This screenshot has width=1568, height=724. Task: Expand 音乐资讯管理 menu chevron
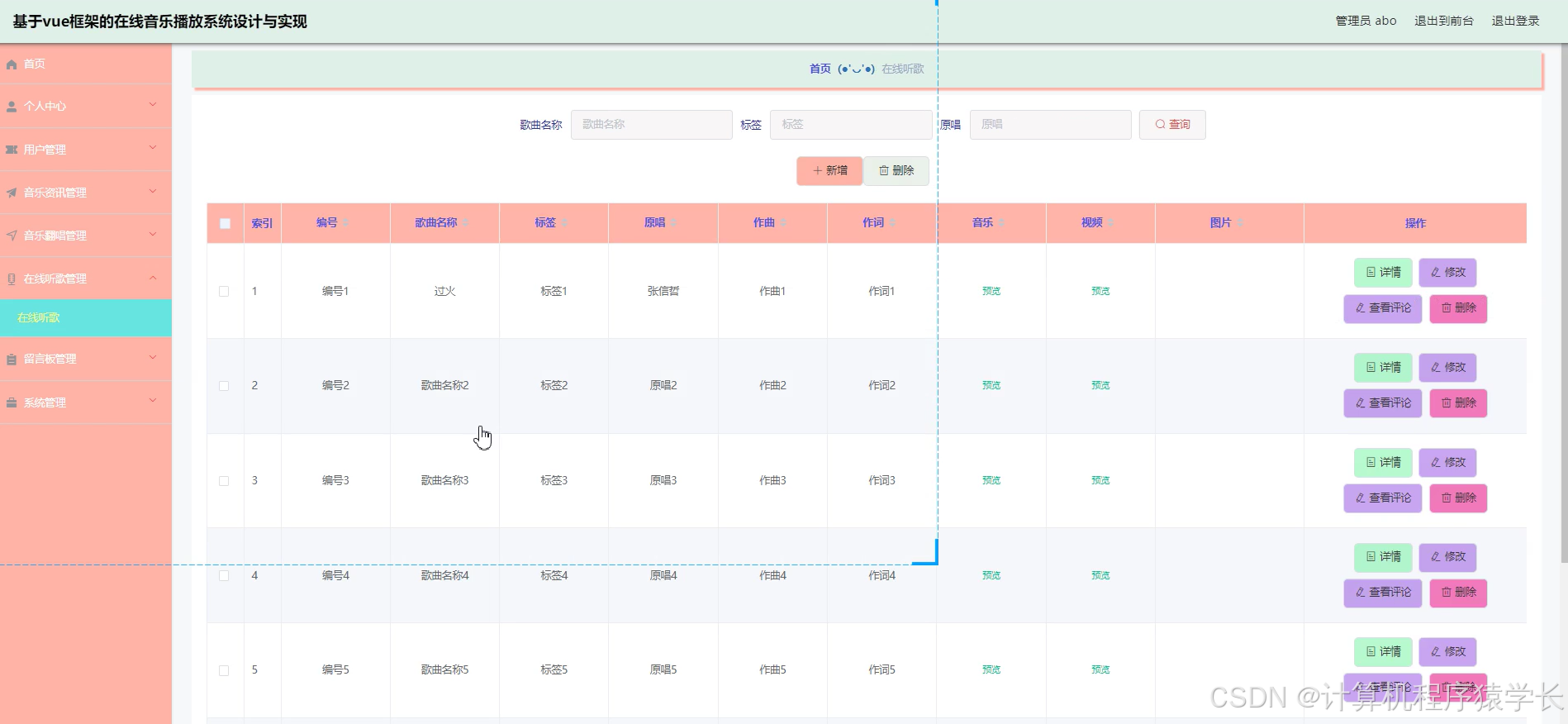[x=153, y=191]
